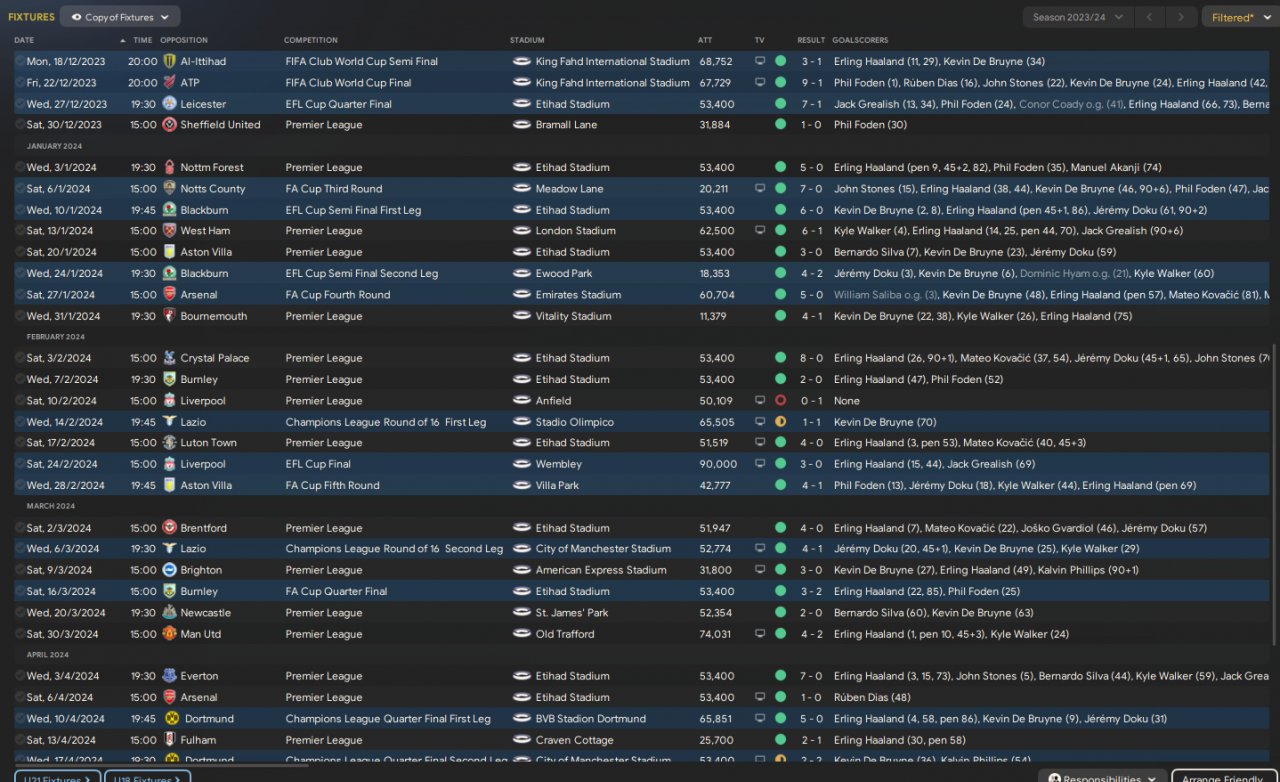Click attendance figure 90,000
1280x782 pixels.
pos(718,464)
